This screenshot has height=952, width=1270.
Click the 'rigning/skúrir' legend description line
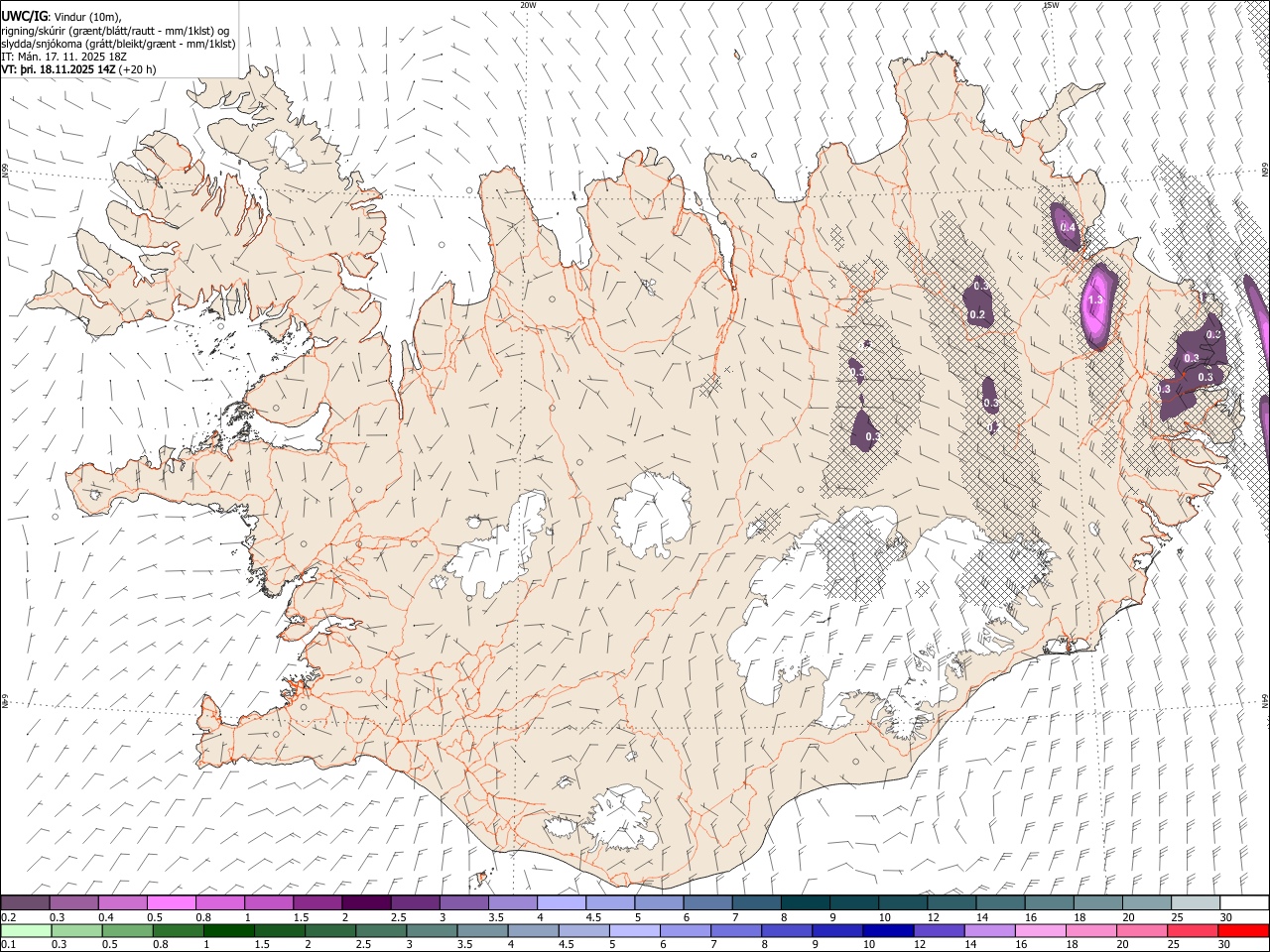(115, 30)
